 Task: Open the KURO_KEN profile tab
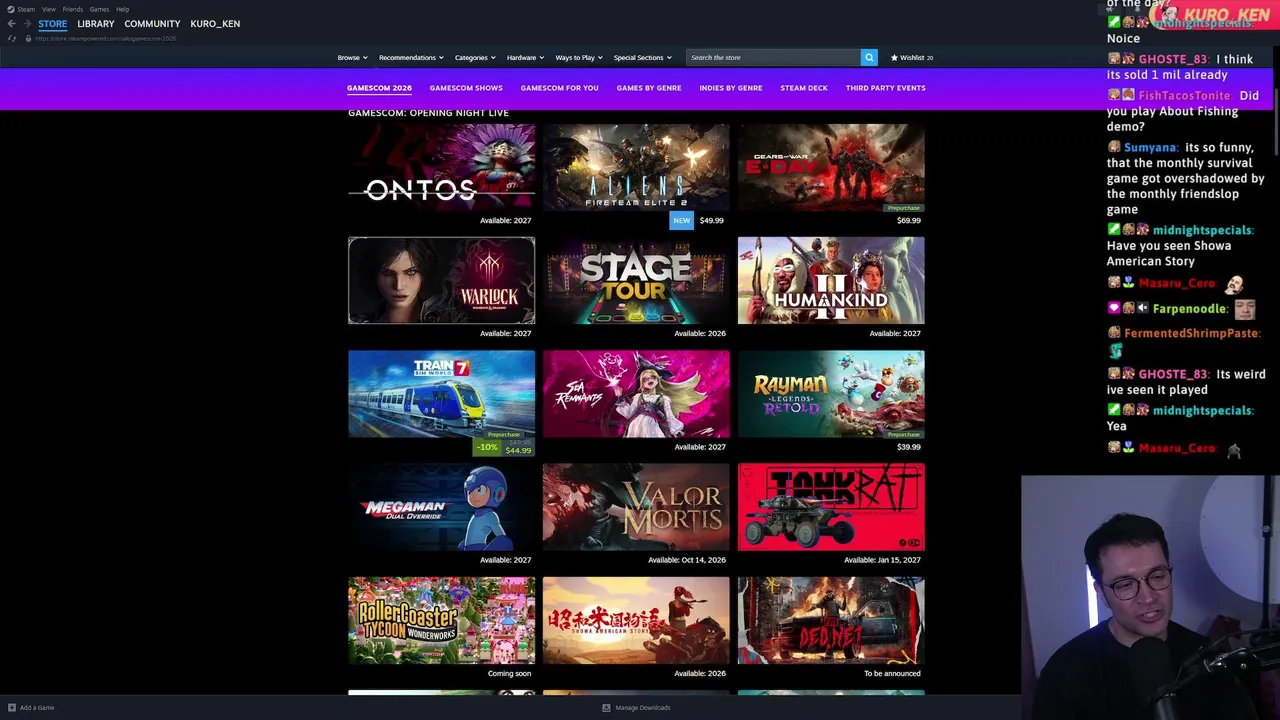click(215, 23)
